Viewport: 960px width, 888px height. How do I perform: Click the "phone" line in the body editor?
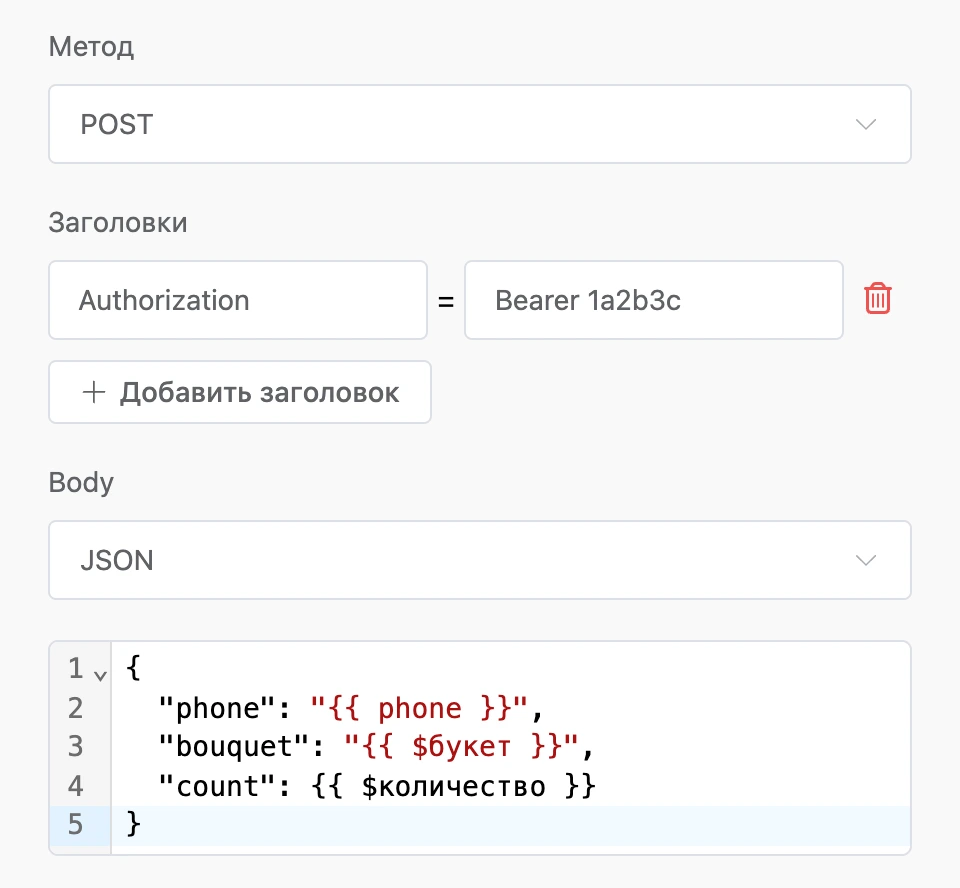tap(351, 709)
